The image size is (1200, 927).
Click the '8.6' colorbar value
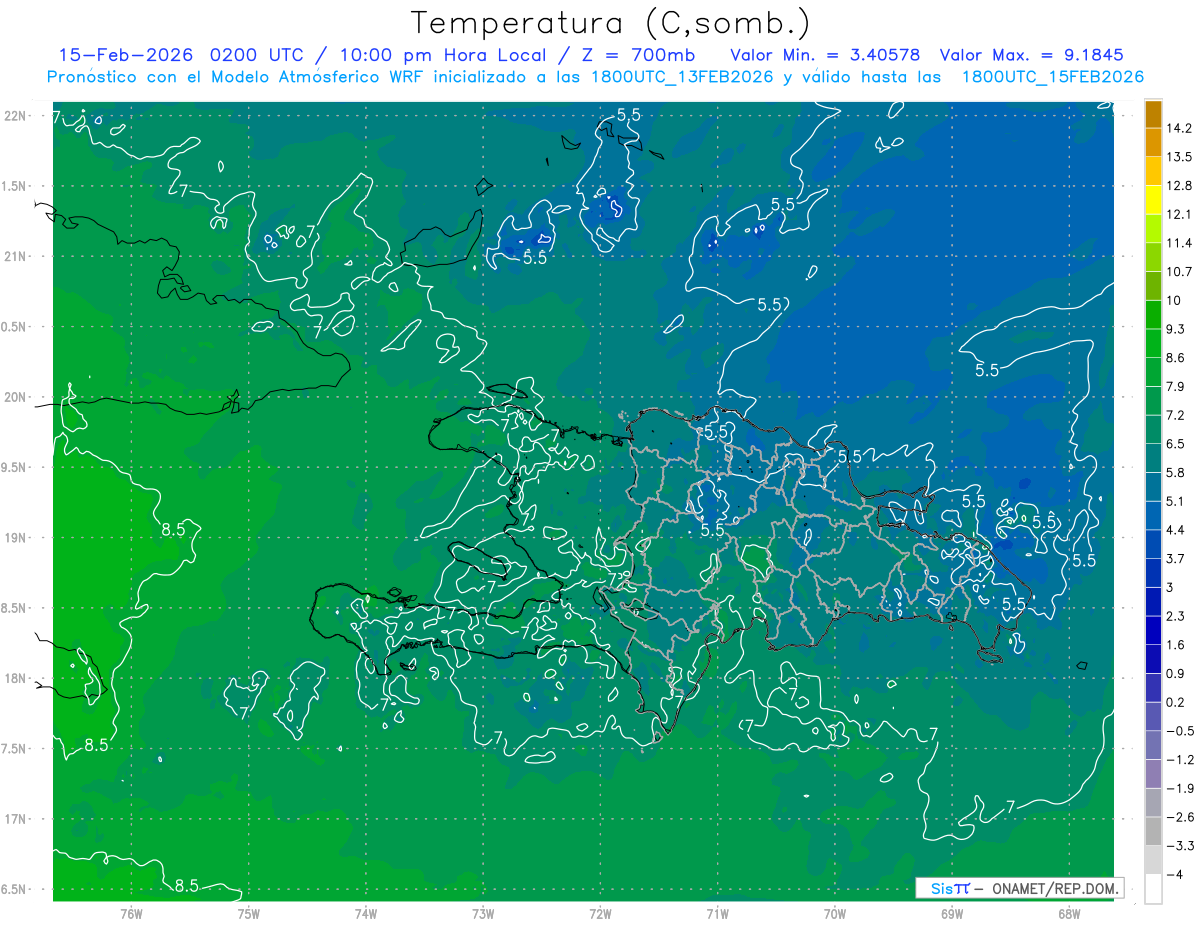(1177, 358)
